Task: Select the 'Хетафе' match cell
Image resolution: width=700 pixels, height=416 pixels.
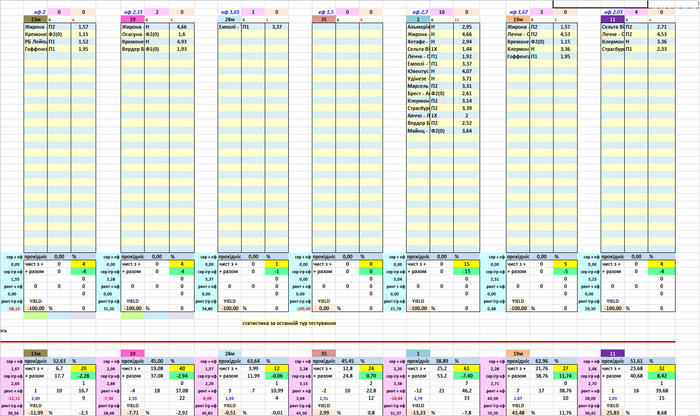Action: click(418, 42)
